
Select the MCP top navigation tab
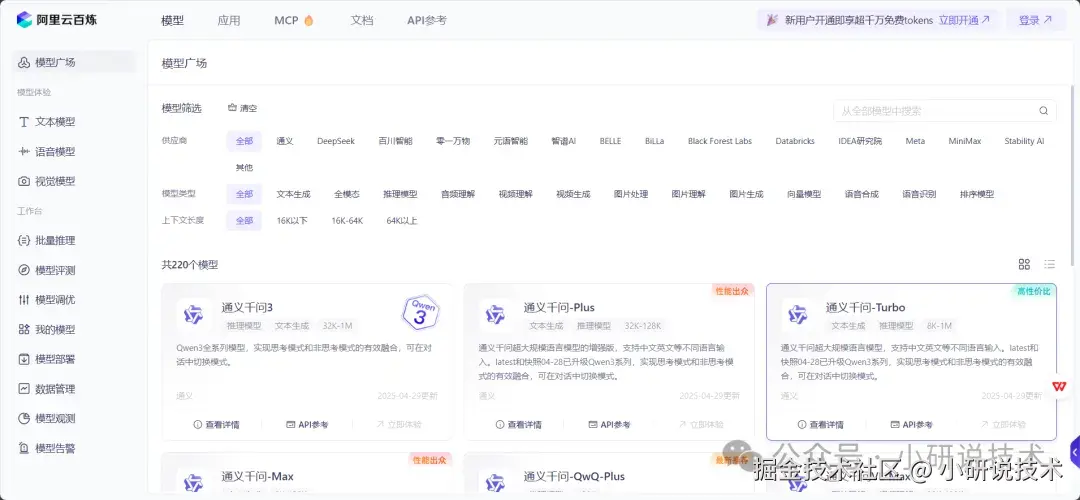(294, 21)
